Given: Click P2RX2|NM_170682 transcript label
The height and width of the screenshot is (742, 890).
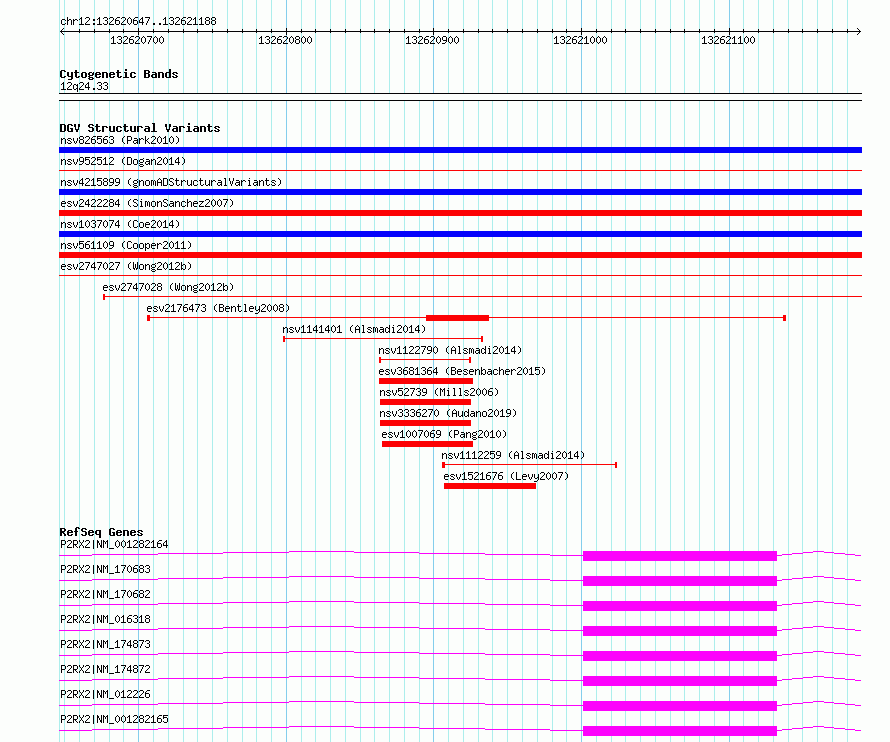Looking at the screenshot, I should click(105, 594).
